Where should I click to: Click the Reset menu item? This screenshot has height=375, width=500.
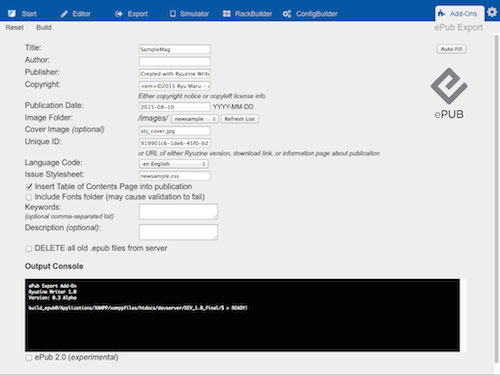point(15,28)
